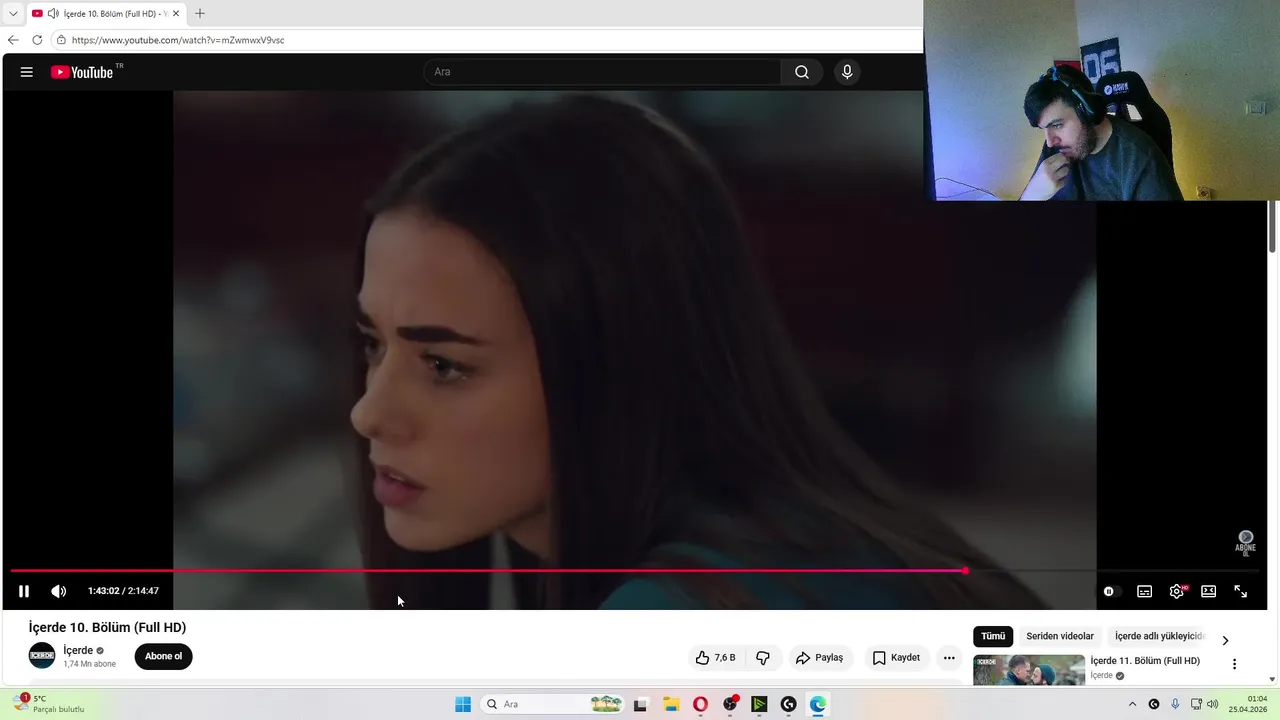This screenshot has width=1280, height=720.
Task: Select the Seriden videolar chip
Action: tap(1060, 636)
